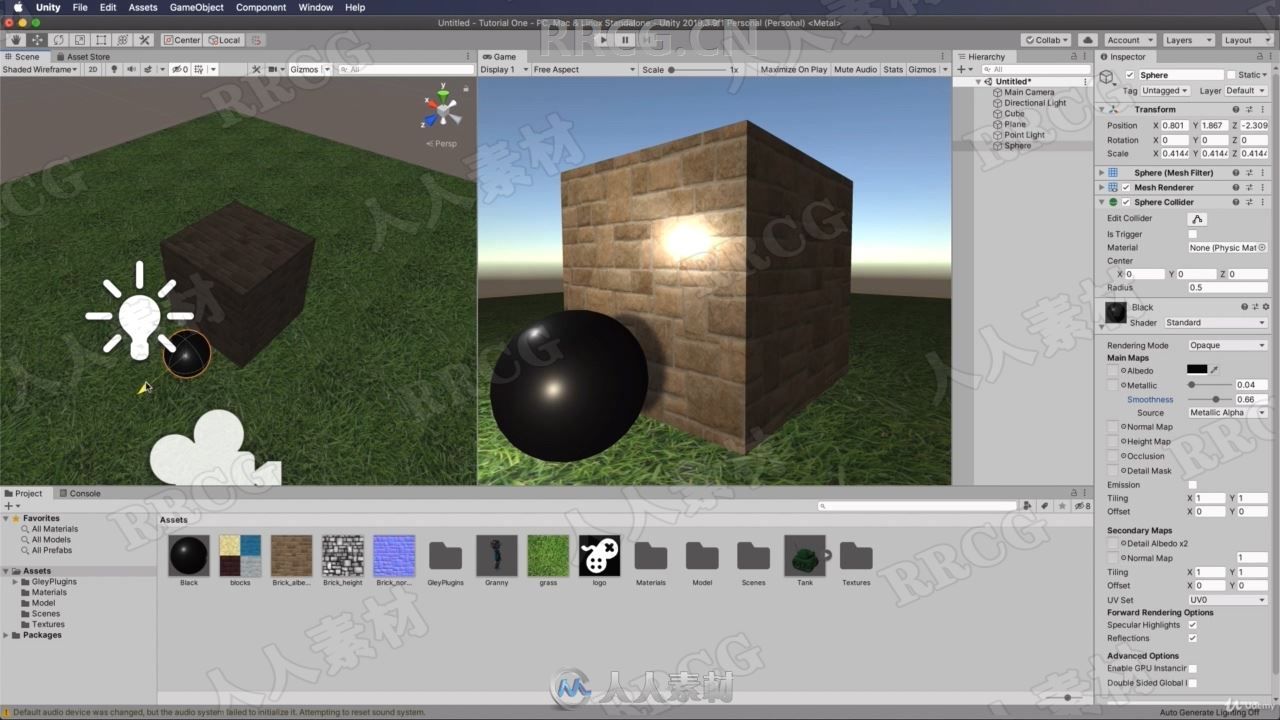Open the Sphere object icon picker
Screen dimensions: 1280x720
[x=1106, y=76]
